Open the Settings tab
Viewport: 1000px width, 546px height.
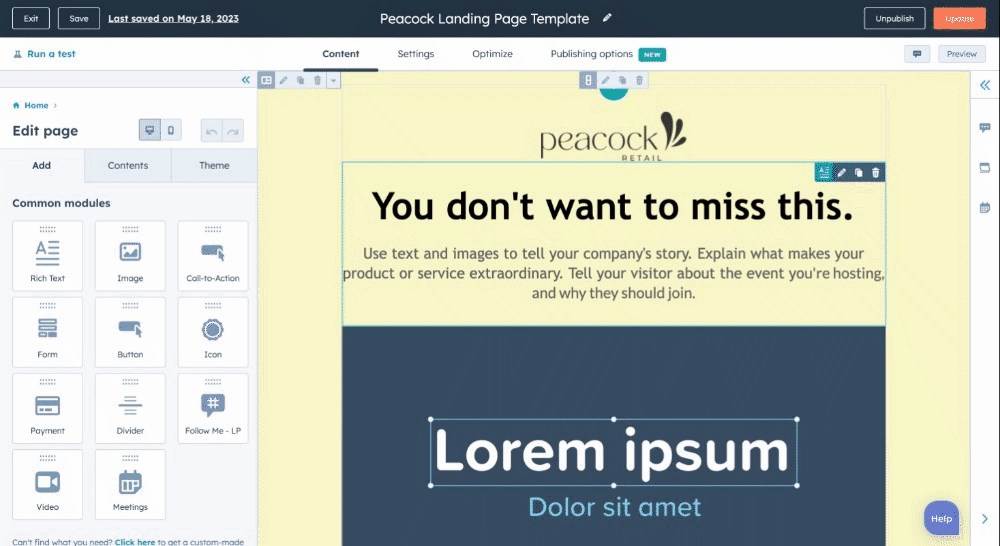point(416,54)
